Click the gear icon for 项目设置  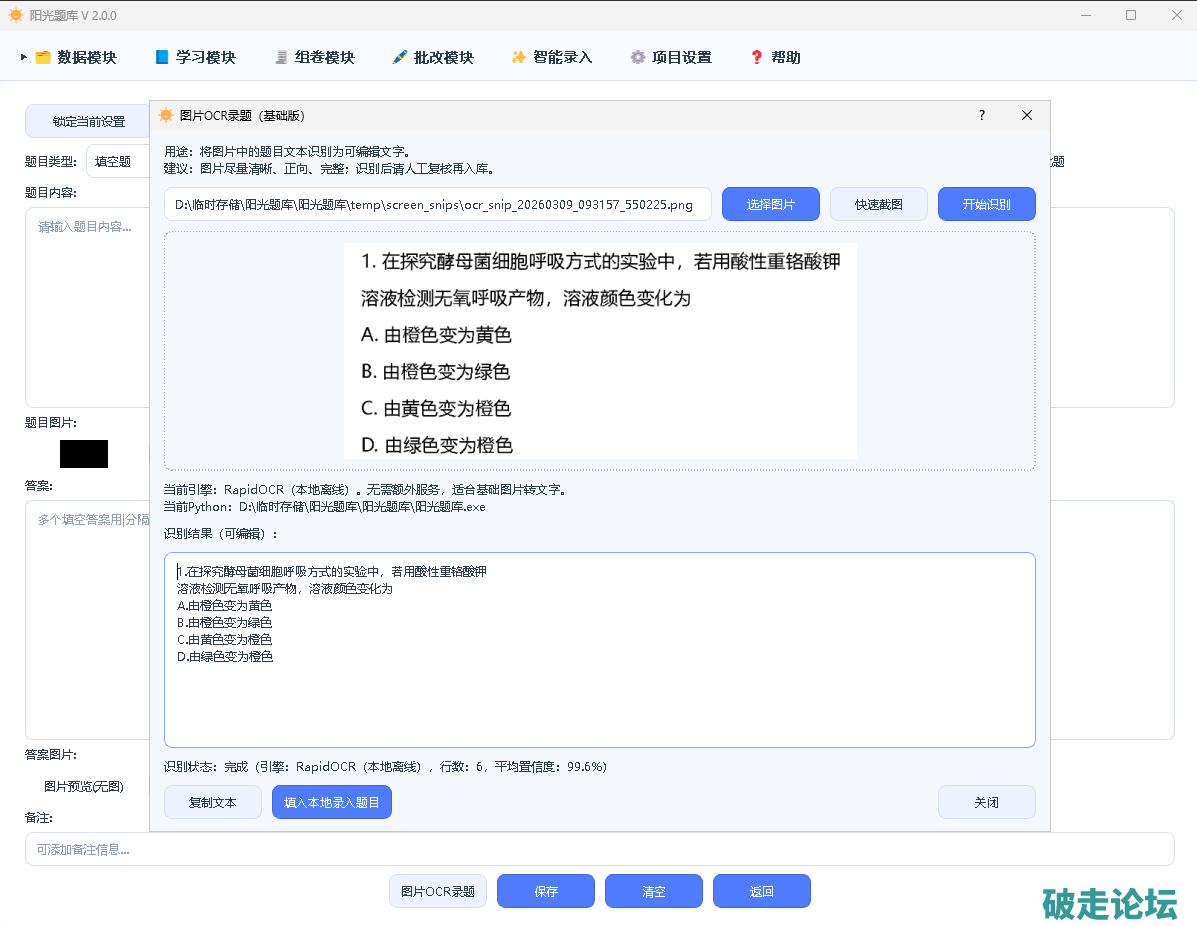tap(638, 58)
